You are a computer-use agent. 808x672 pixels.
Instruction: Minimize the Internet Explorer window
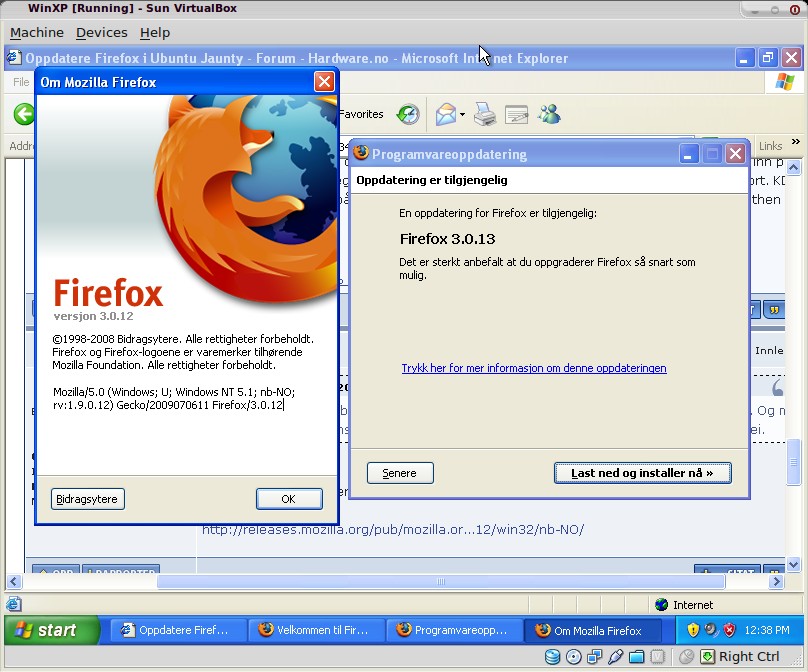(x=744, y=58)
